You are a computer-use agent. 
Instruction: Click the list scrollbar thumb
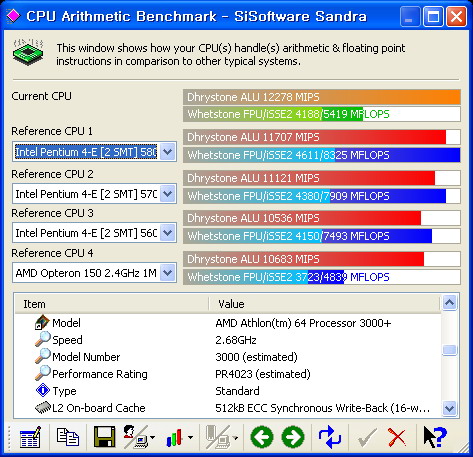pyautogui.click(x=450, y=350)
